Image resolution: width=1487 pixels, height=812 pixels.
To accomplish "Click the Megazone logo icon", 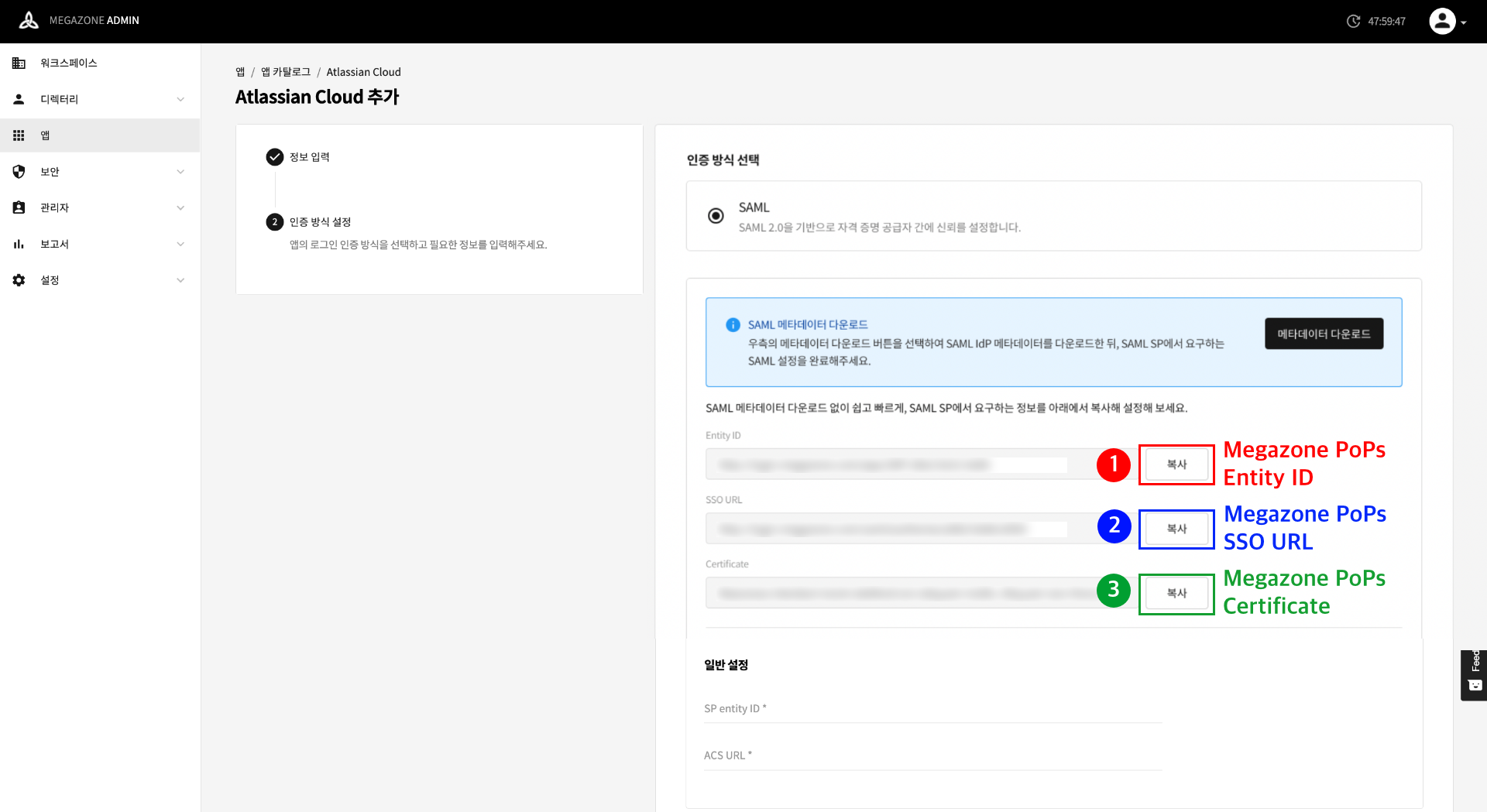I will click(x=29, y=21).
